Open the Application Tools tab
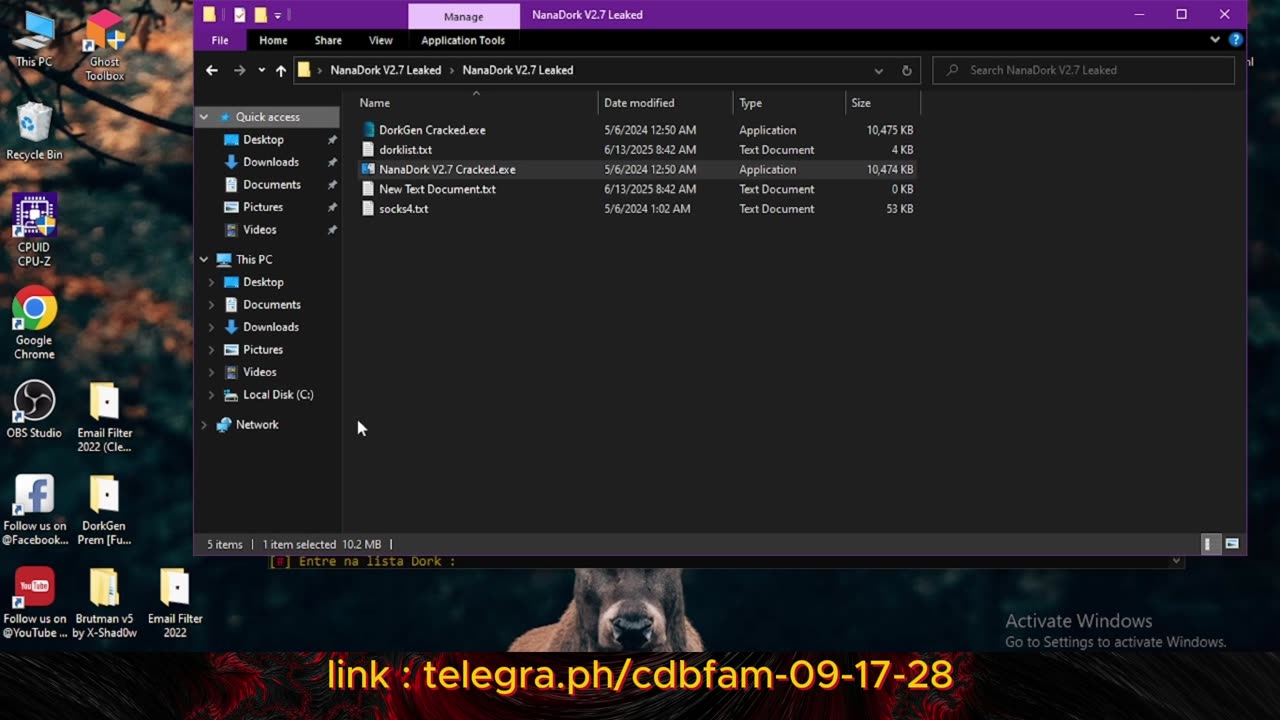Viewport: 1280px width, 720px height. click(463, 40)
